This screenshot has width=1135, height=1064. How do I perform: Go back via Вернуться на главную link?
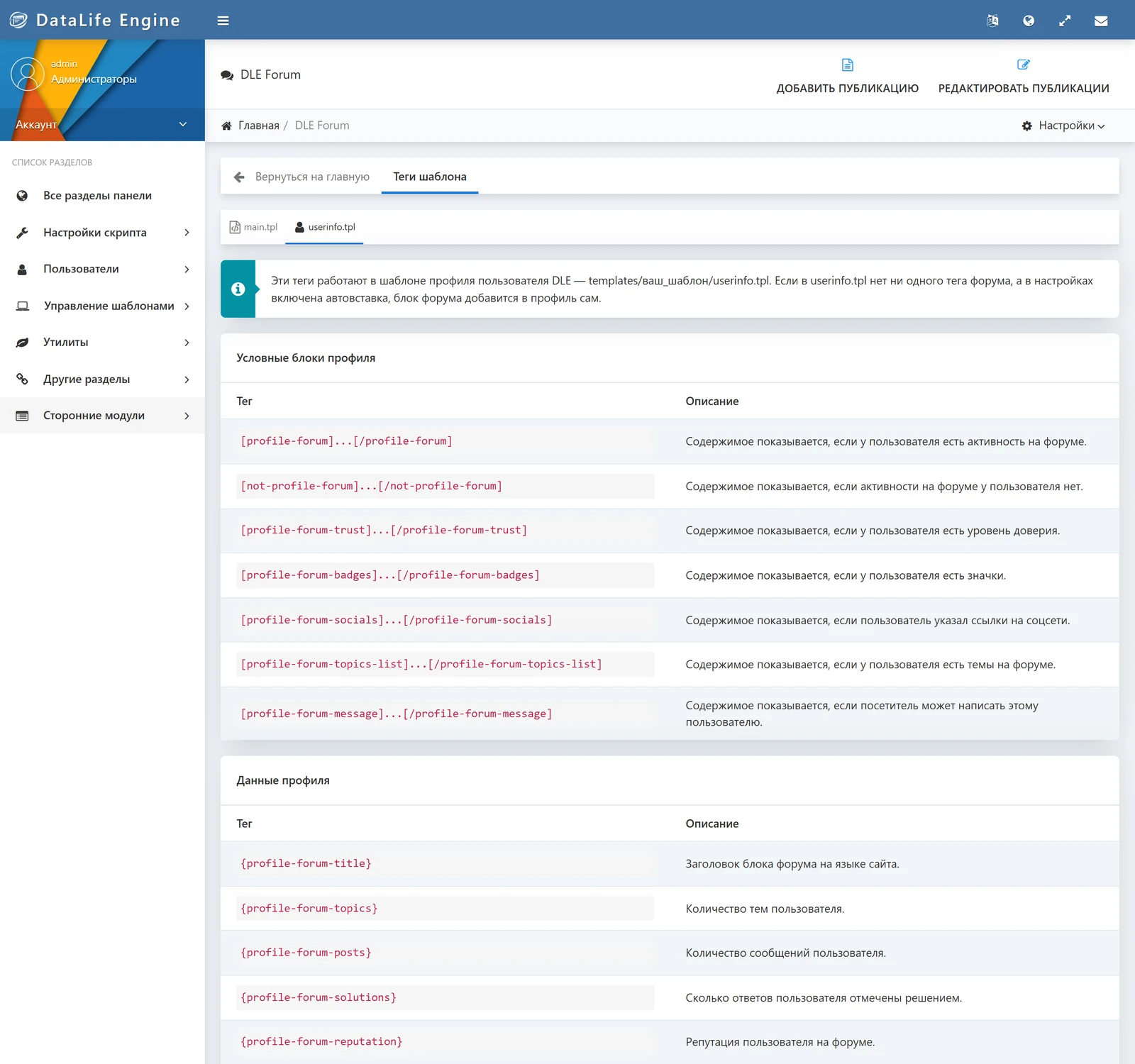[x=301, y=177]
